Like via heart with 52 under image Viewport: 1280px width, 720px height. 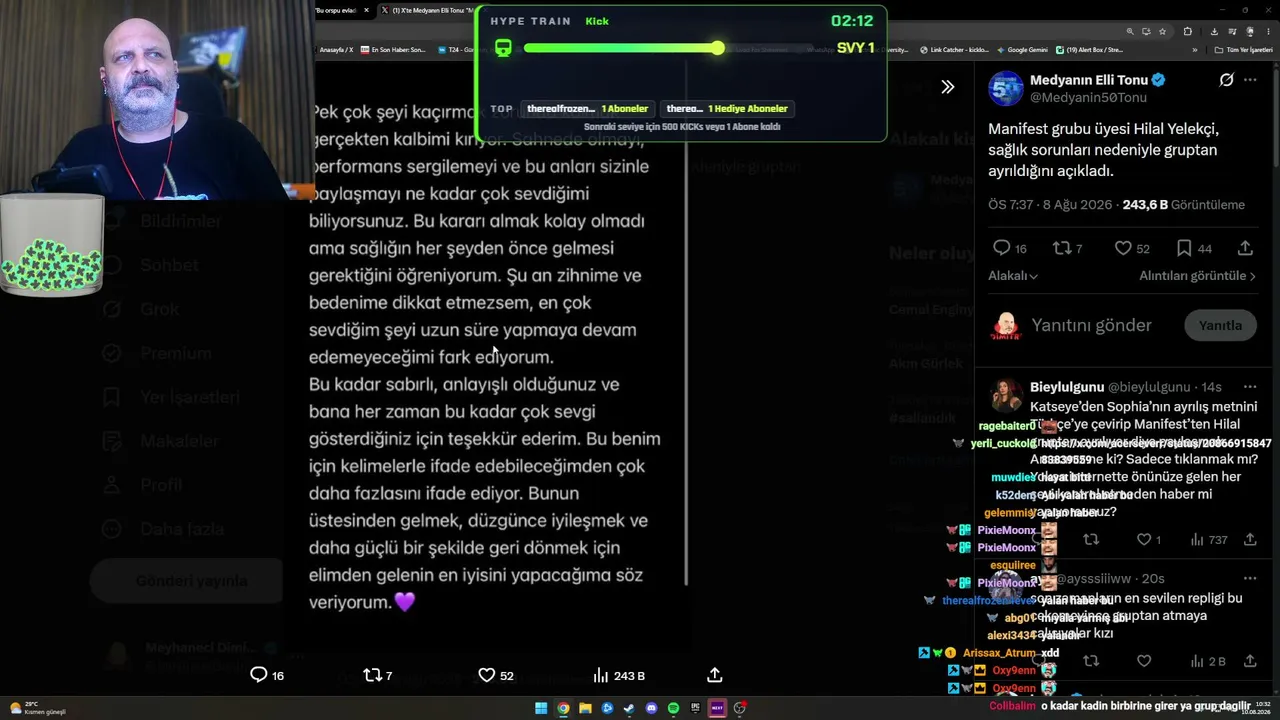pos(496,675)
